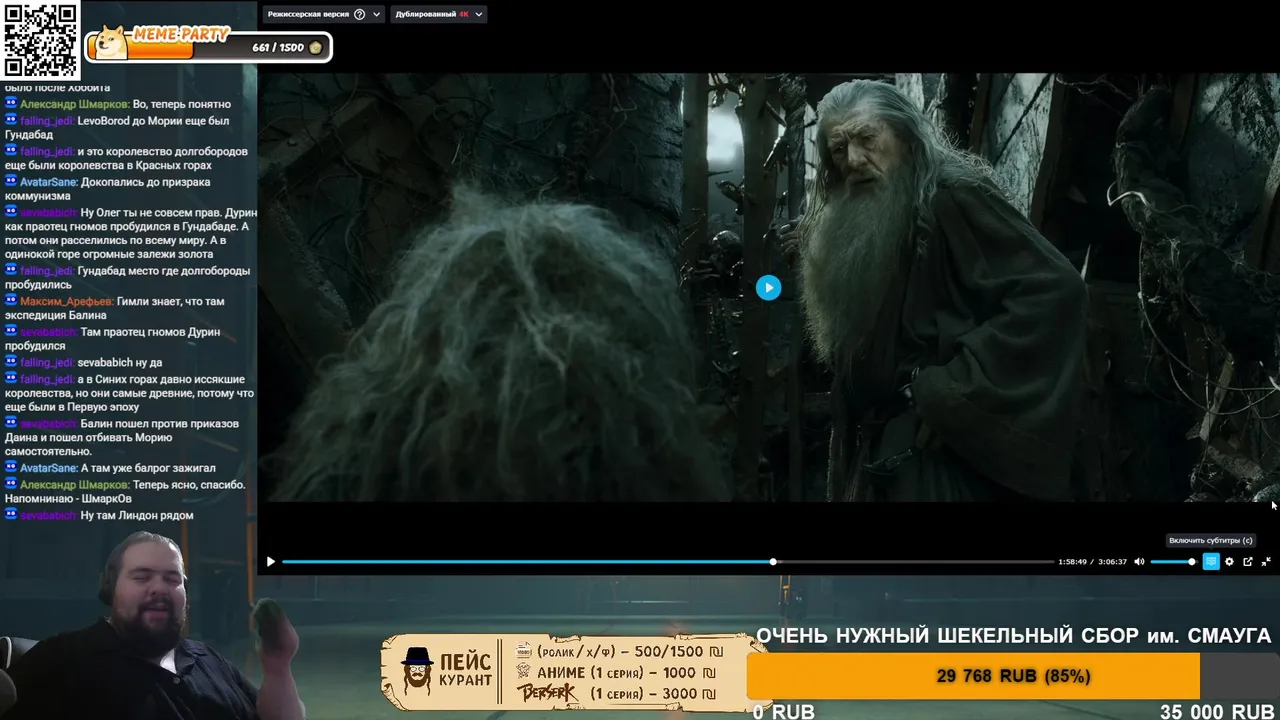Seek on the video progress bar
This screenshot has width=1280, height=720.
click(668, 562)
